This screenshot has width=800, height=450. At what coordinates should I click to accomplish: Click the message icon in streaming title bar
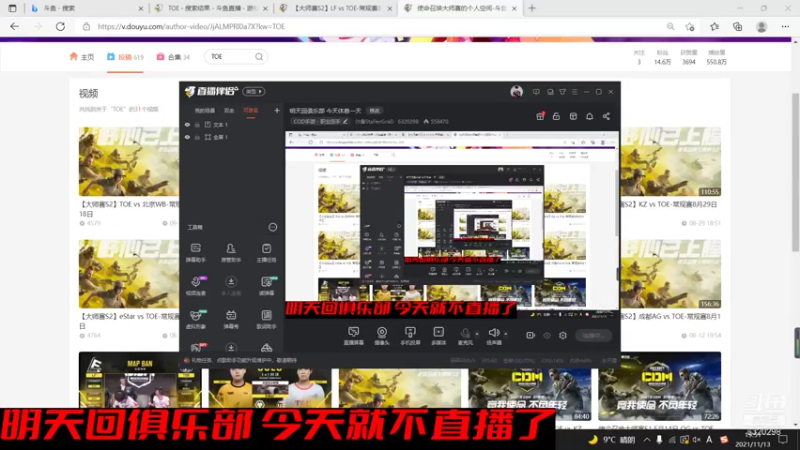click(x=536, y=92)
